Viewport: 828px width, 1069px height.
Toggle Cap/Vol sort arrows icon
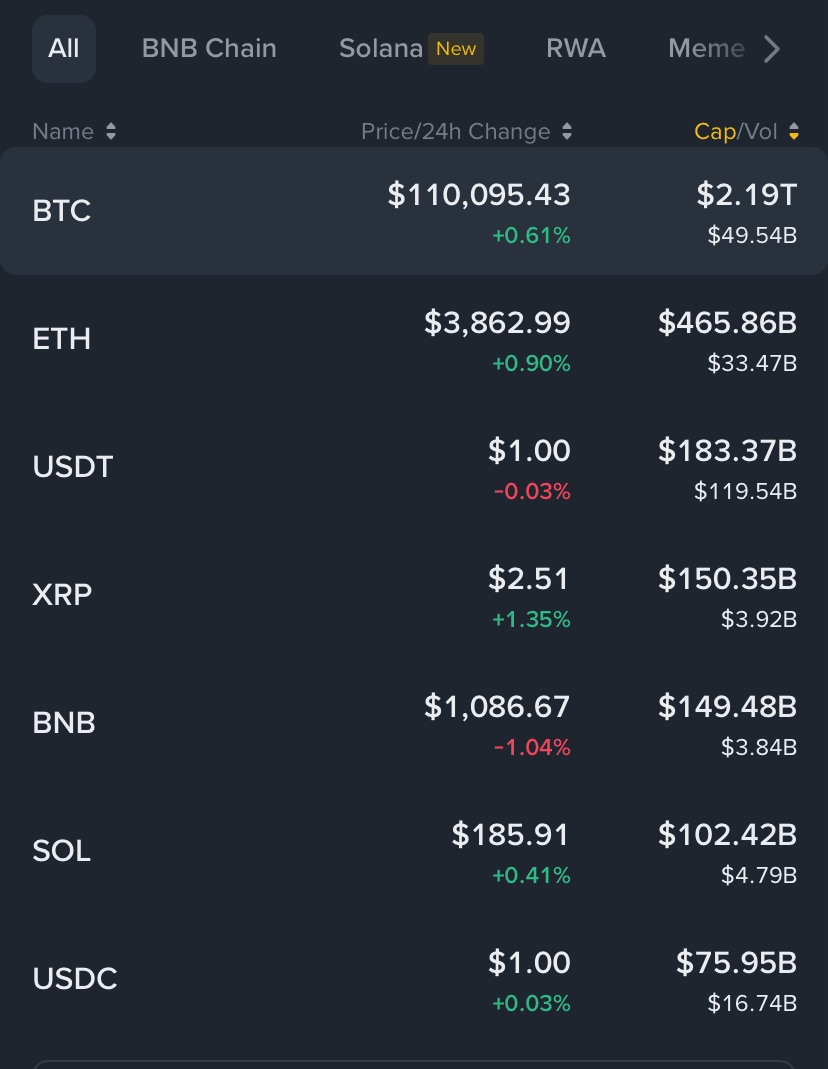pos(794,132)
